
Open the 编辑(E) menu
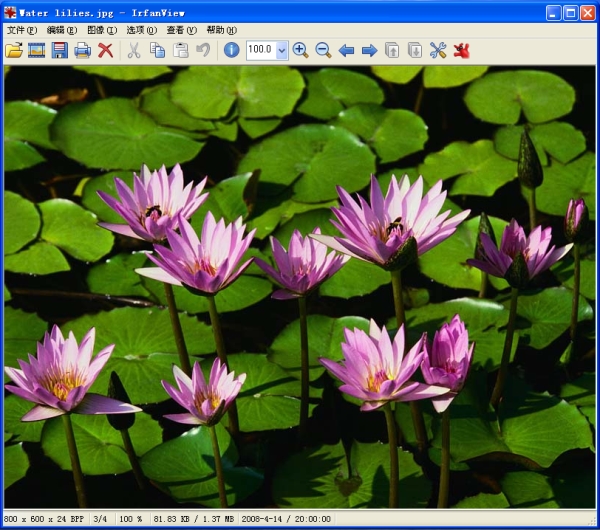pos(62,30)
